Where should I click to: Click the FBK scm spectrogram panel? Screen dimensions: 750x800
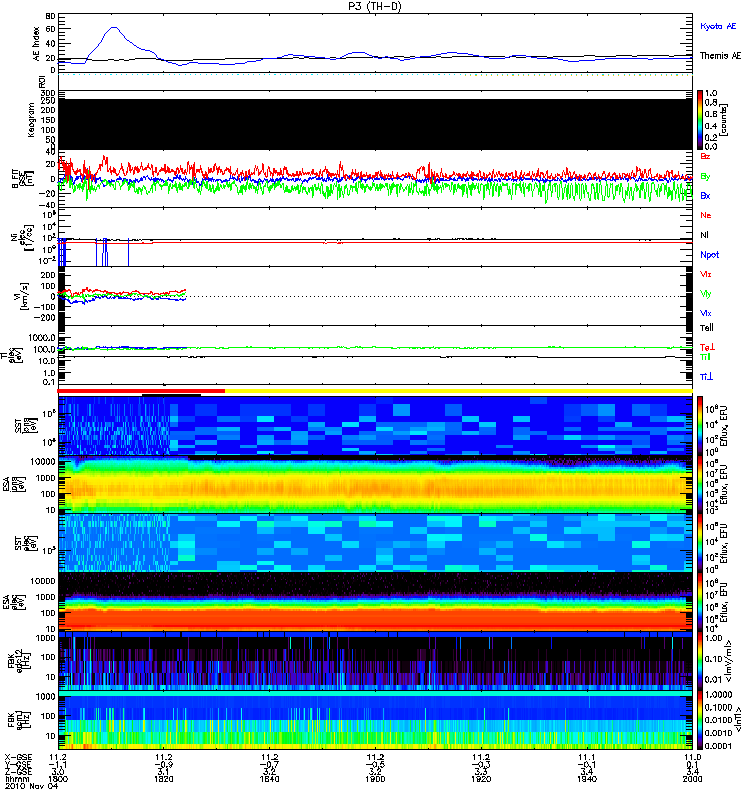pos(375,720)
